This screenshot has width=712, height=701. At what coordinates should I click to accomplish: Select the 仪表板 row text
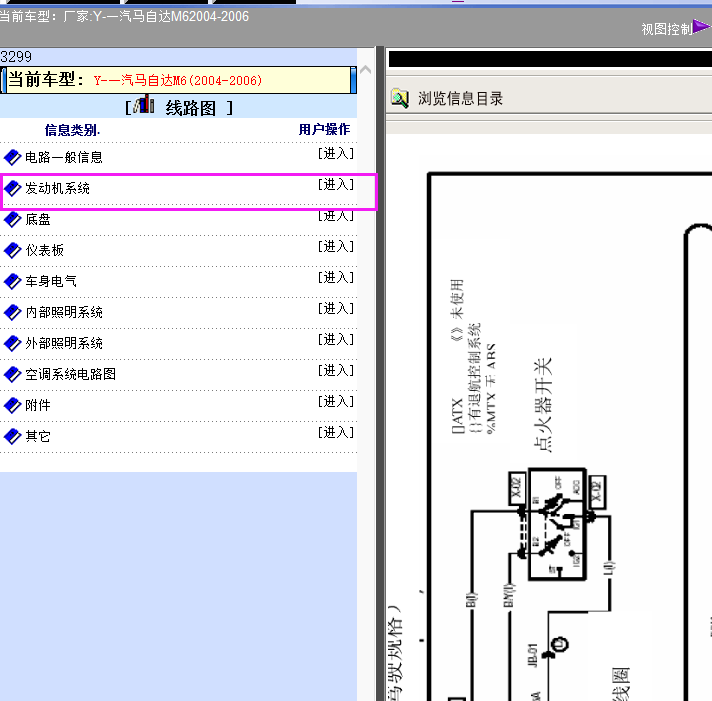click(x=44, y=251)
